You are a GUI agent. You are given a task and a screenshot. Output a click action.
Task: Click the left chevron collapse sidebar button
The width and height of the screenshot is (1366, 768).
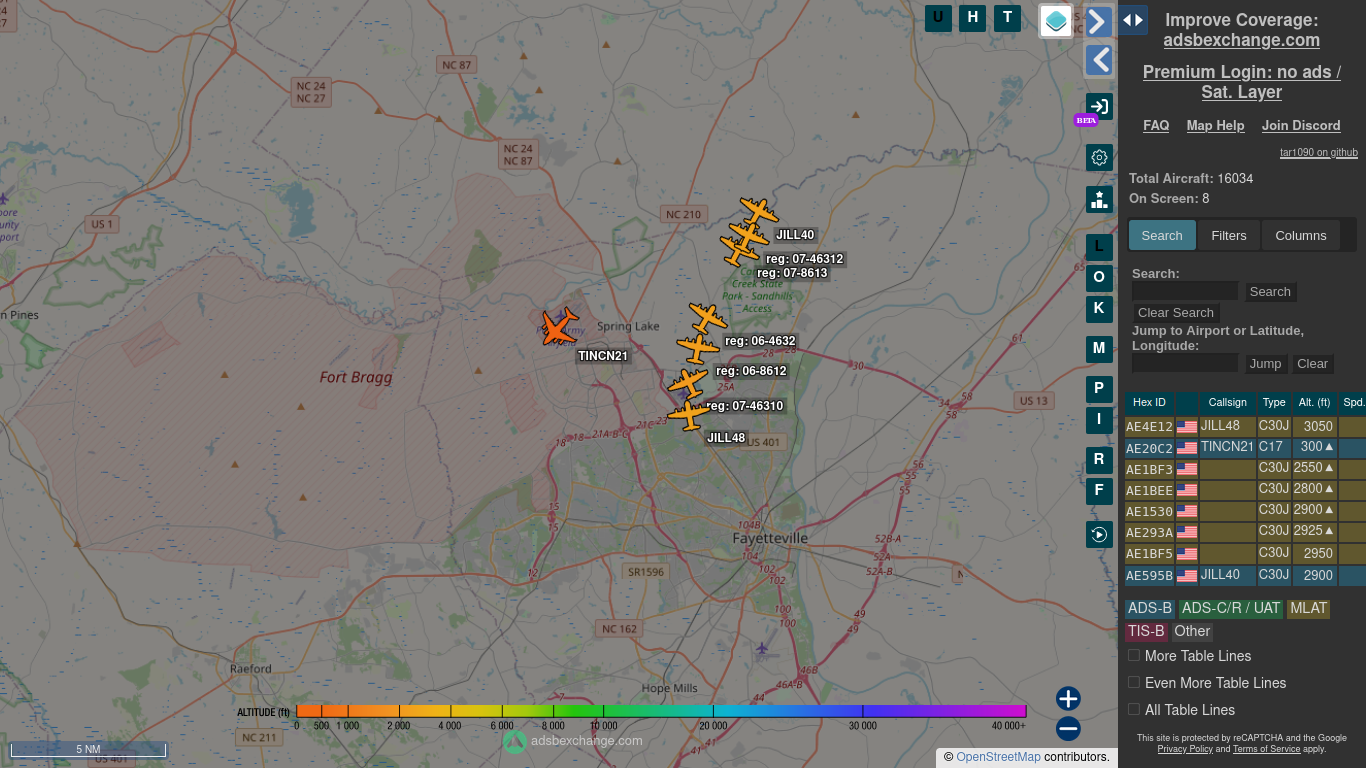pyautogui.click(x=1099, y=60)
